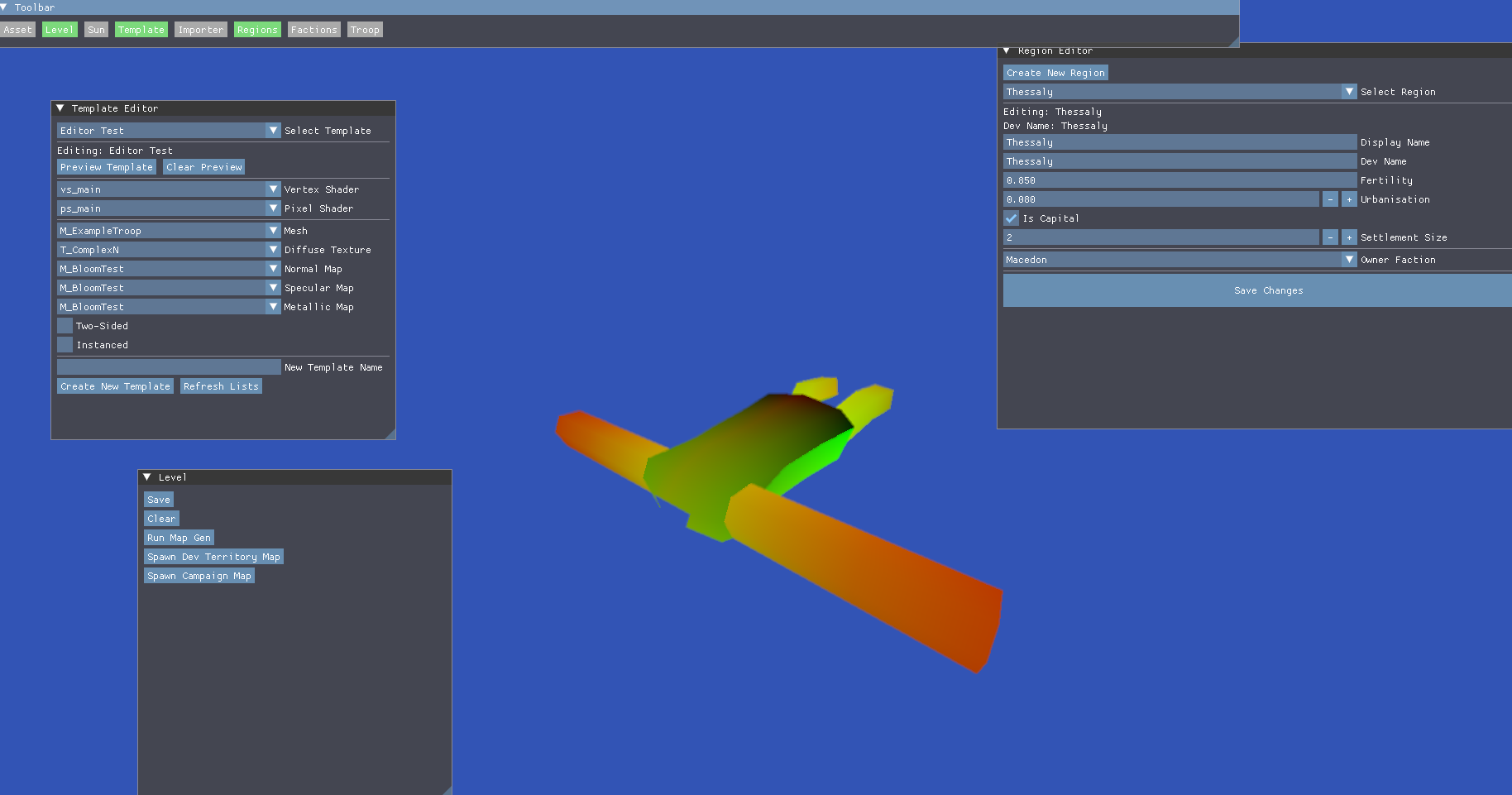Toggle the Level toolbar tab
Image resolution: width=1512 pixels, height=795 pixels.
point(60,30)
